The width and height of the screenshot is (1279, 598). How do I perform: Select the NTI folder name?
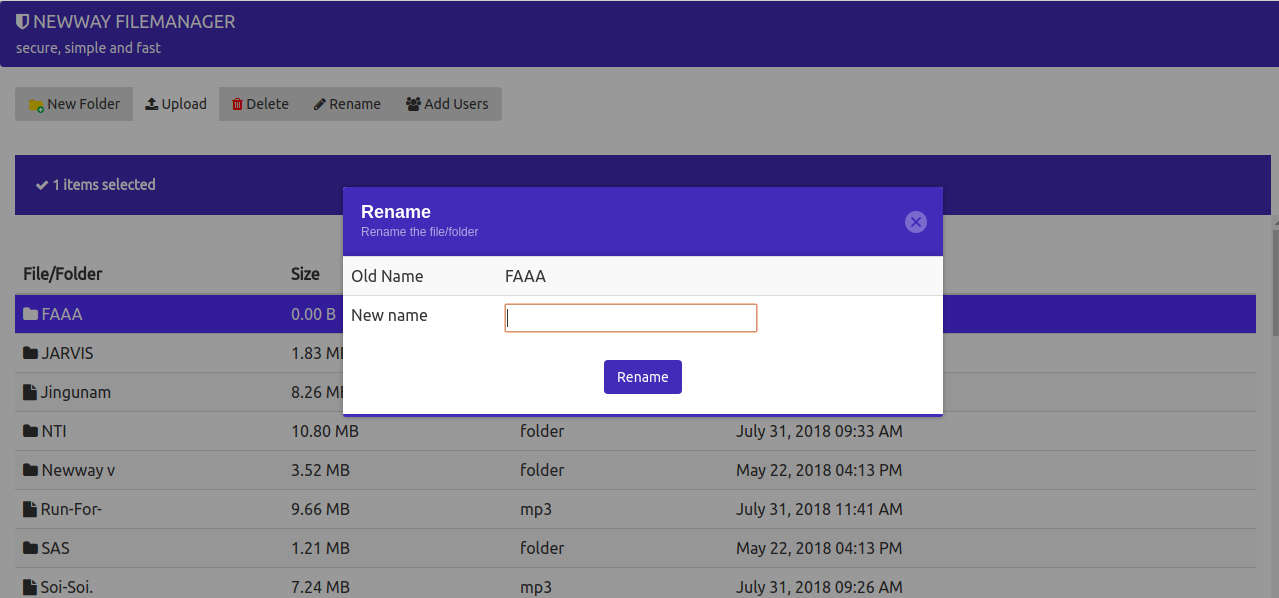54,431
